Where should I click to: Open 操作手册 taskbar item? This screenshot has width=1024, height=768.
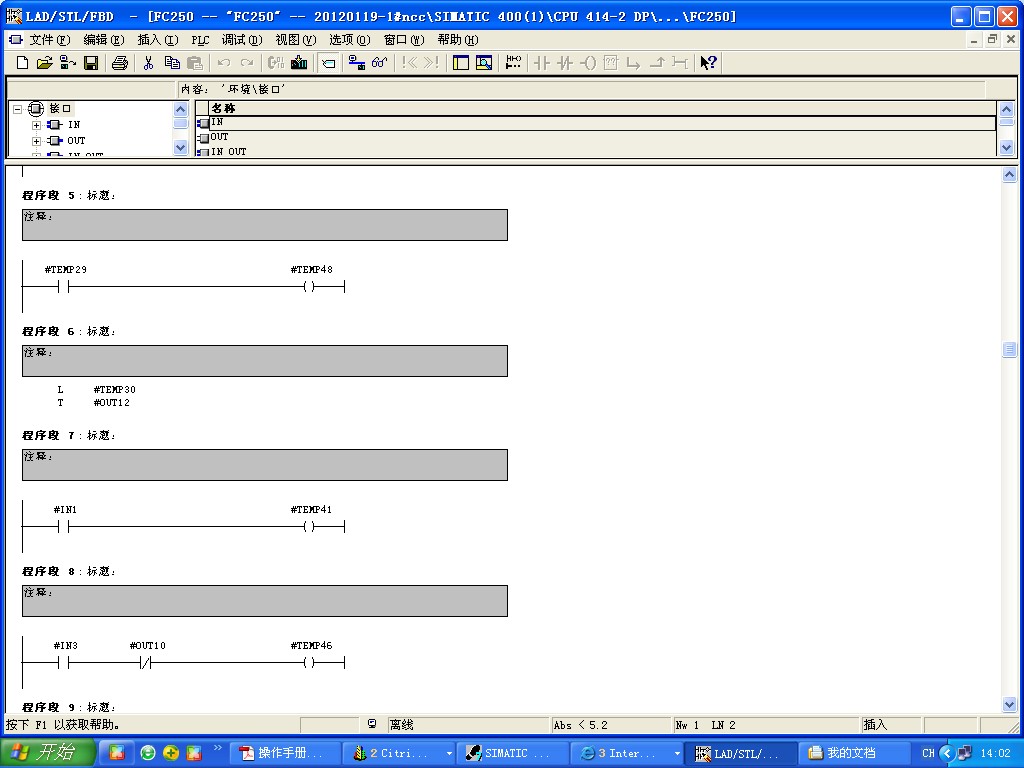click(x=284, y=753)
